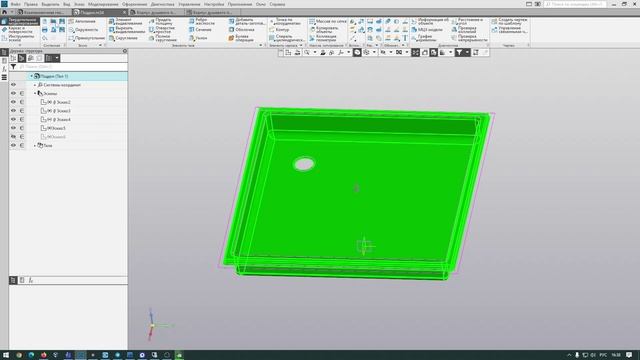Click the Array by grid tool
The height and width of the screenshot is (360, 640).
327,21
